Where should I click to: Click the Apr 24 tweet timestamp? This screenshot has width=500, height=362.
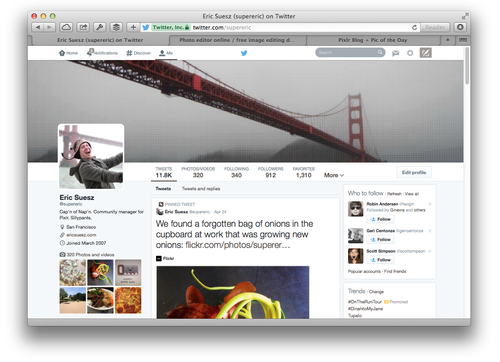[220, 212]
